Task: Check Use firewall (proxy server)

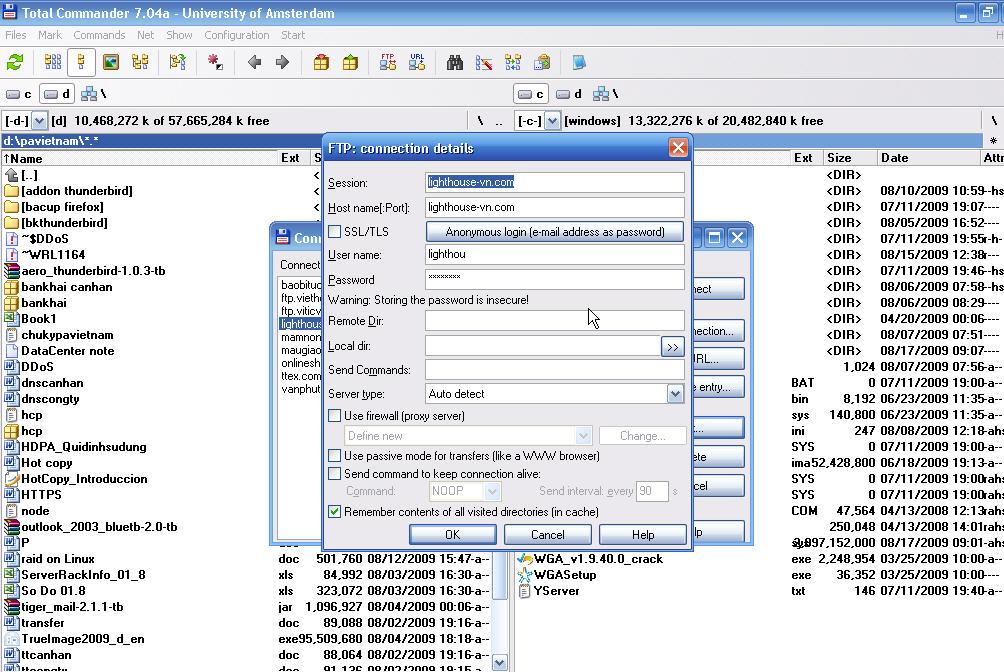Action: pos(334,416)
